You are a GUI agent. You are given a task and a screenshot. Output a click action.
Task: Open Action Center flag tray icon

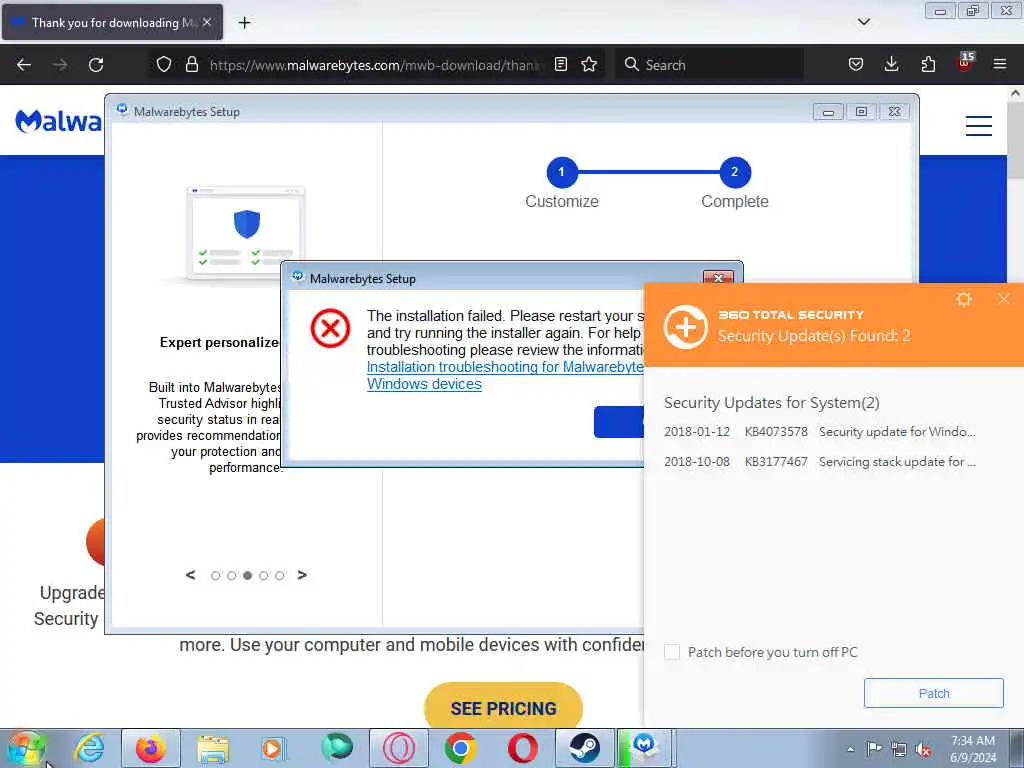tap(874, 749)
